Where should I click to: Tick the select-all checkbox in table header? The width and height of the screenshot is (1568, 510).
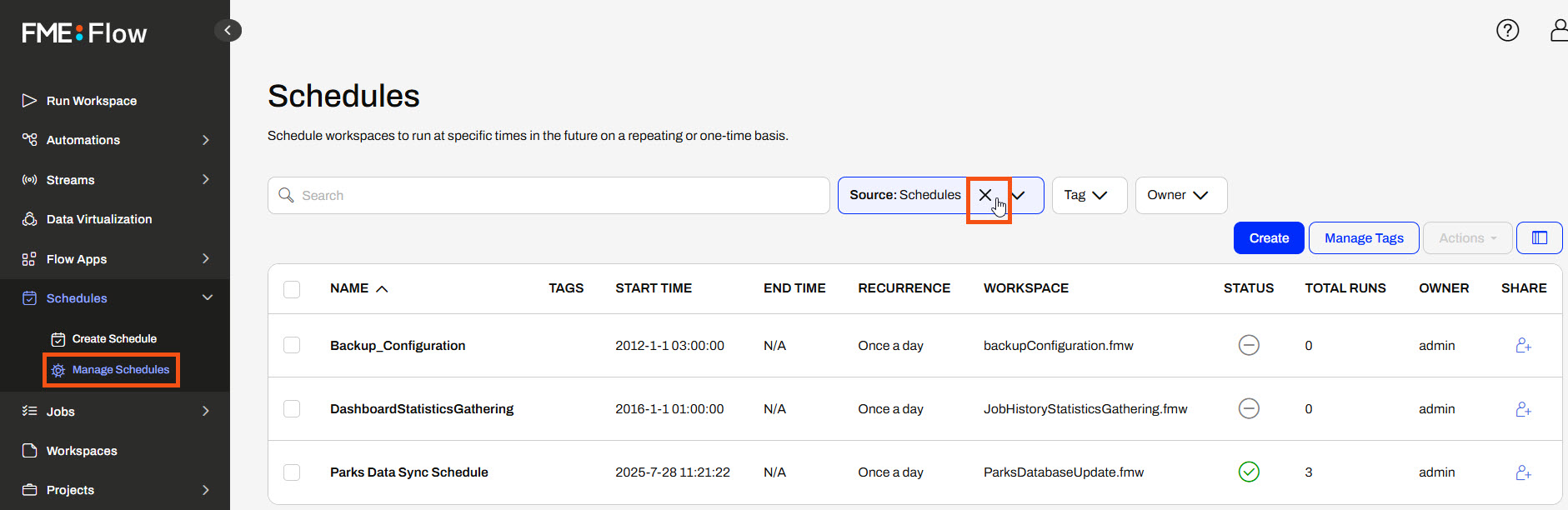pos(292,289)
